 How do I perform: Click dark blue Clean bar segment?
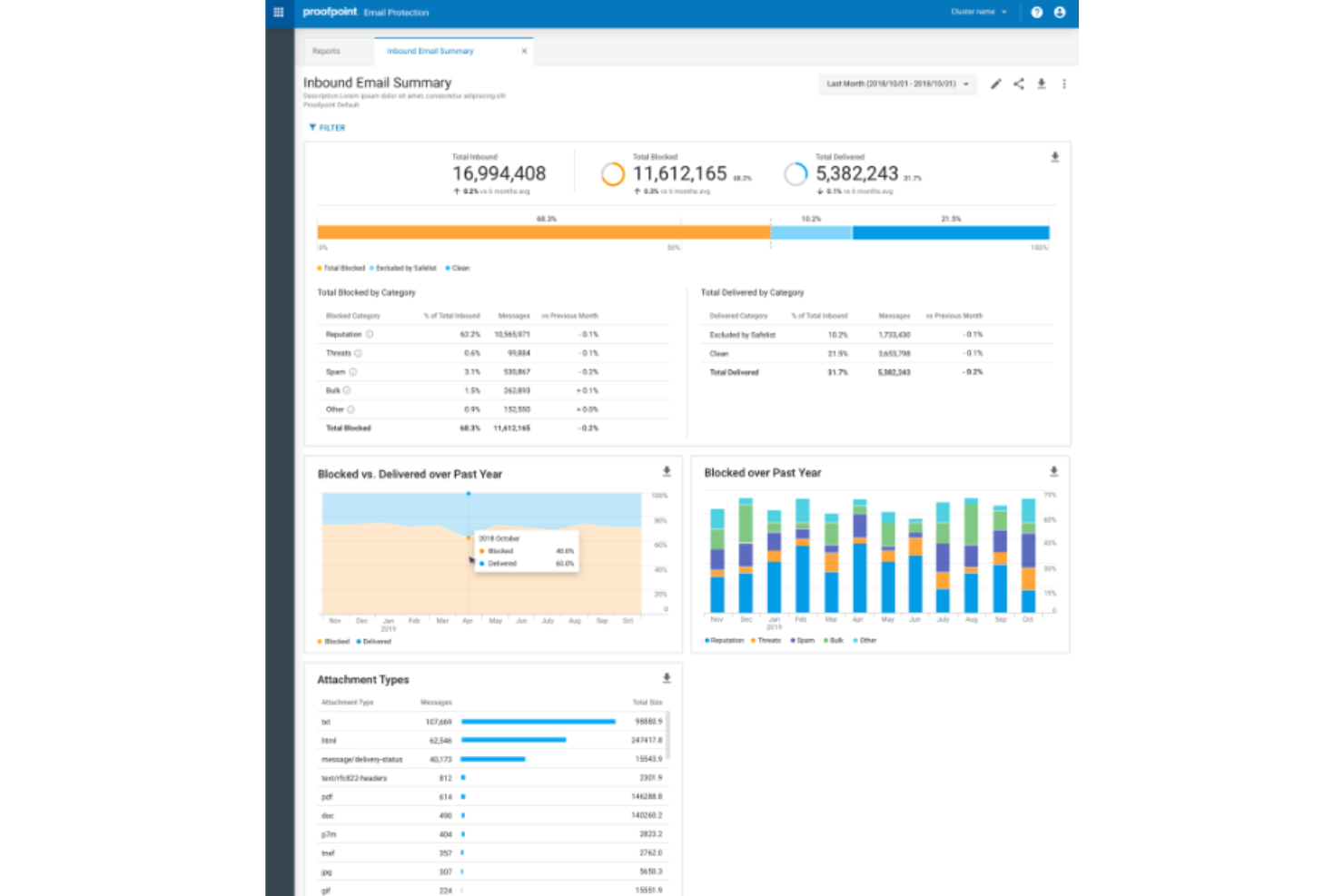pyautogui.click(x=951, y=232)
